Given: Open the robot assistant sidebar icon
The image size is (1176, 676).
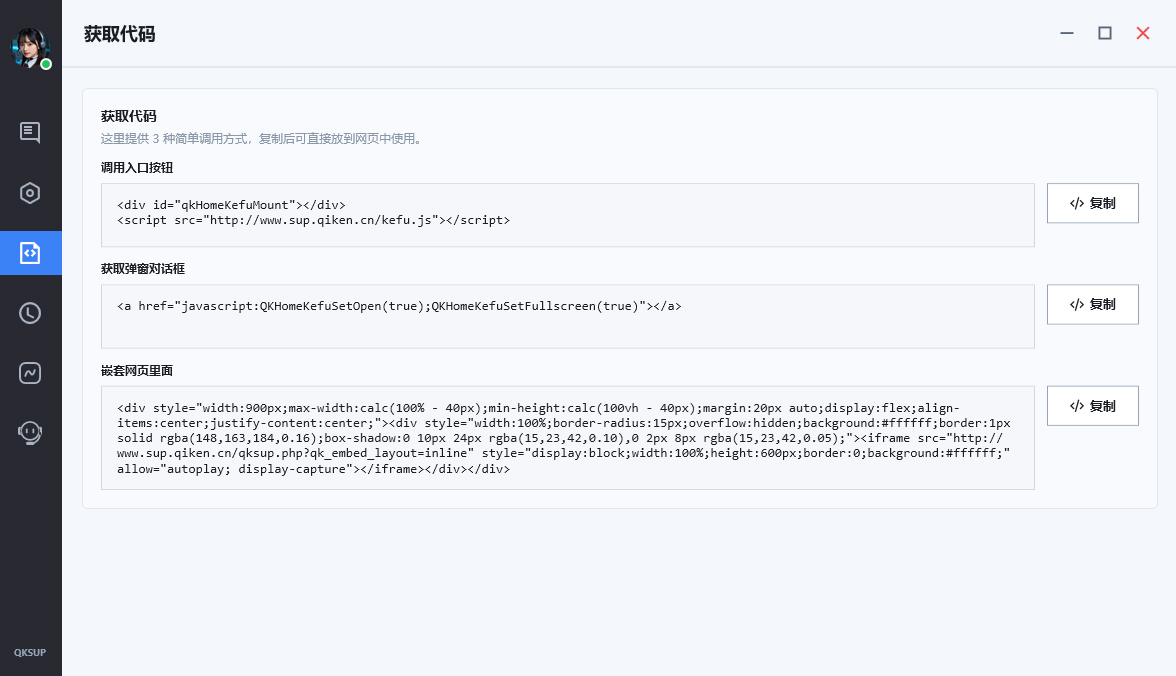Looking at the screenshot, I should [30, 433].
